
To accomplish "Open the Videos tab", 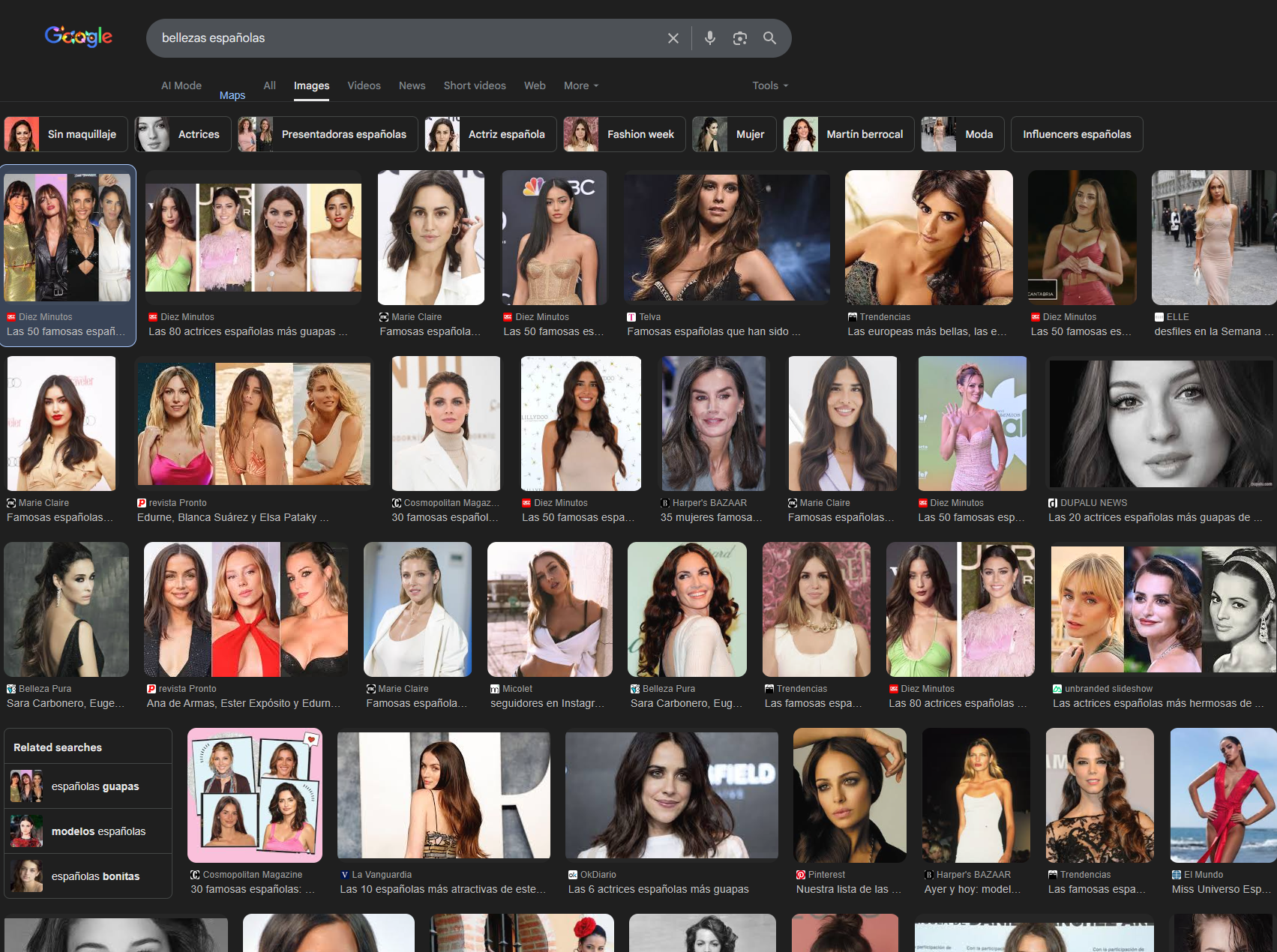I will [x=364, y=85].
